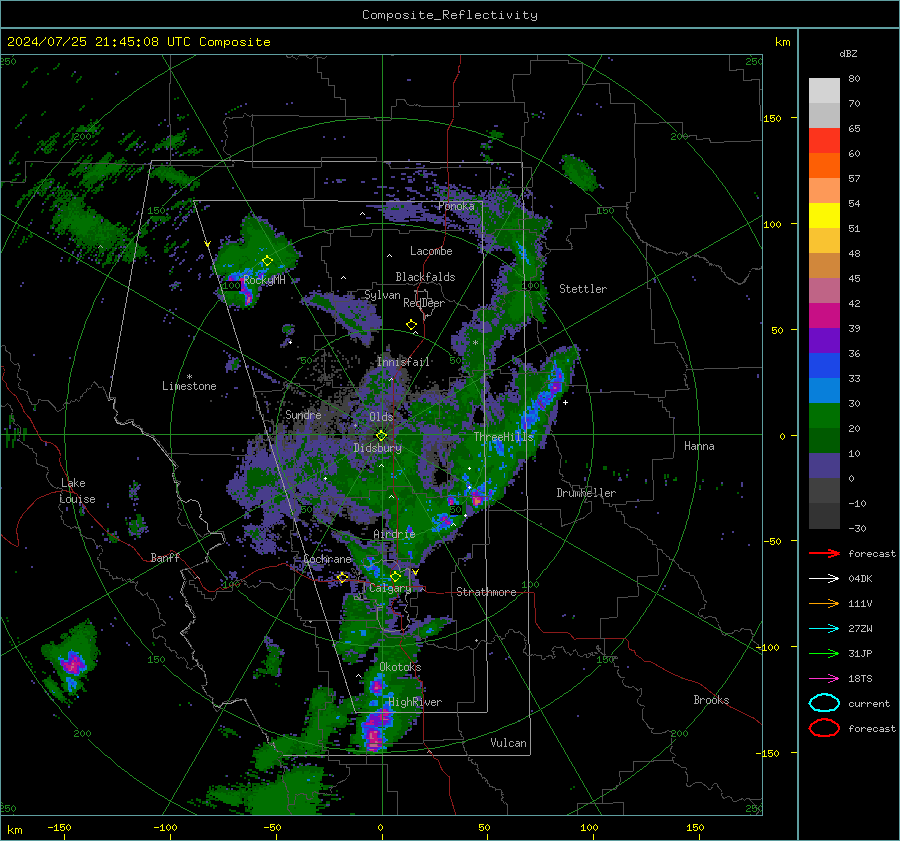
Task: Click the Sylvan label
Action: (x=382, y=296)
